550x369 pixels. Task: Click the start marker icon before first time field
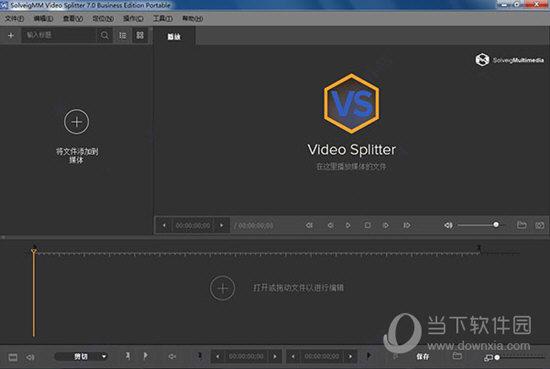(x=200, y=356)
